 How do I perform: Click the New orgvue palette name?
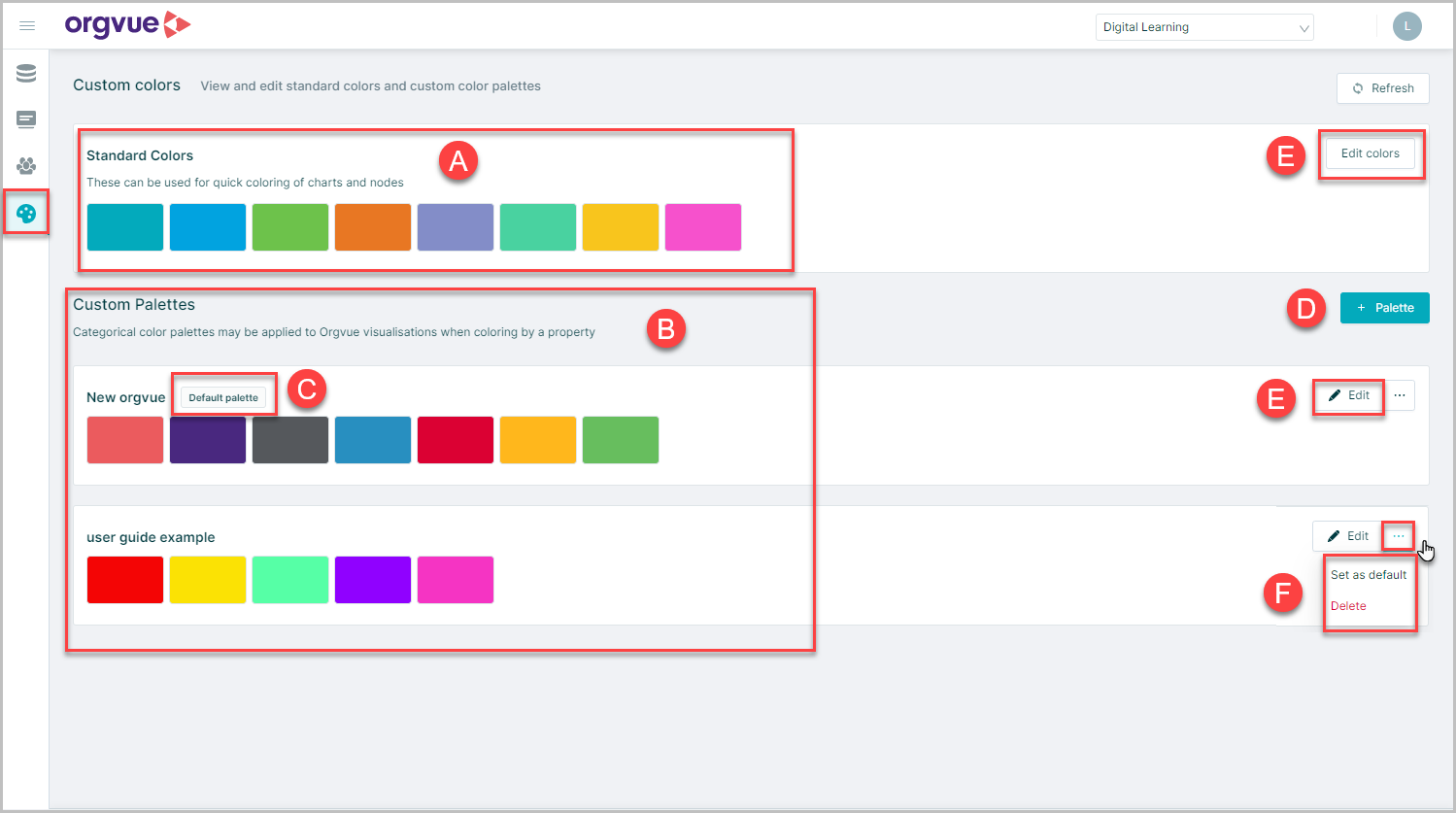click(126, 397)
